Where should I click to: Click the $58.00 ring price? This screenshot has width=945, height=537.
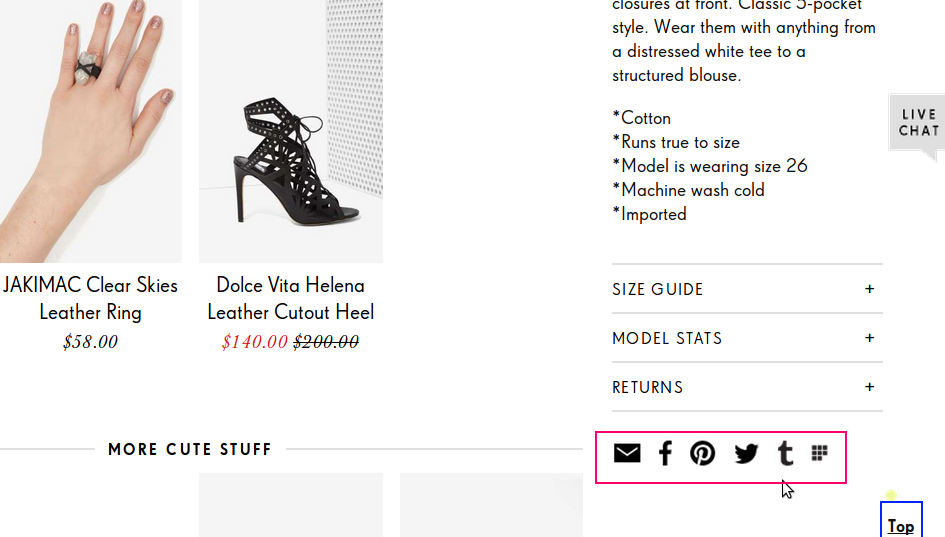90,342
